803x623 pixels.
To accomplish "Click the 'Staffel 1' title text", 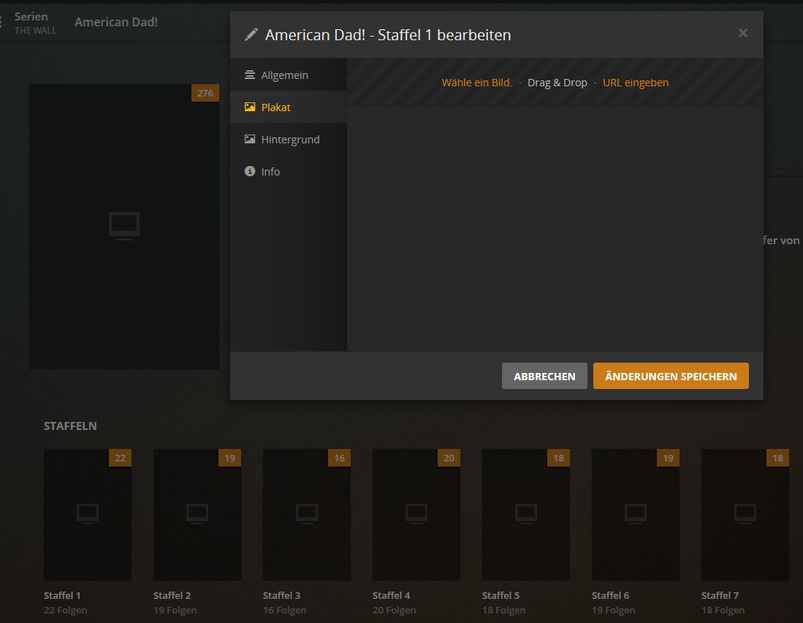I will (x=62, y=595).
